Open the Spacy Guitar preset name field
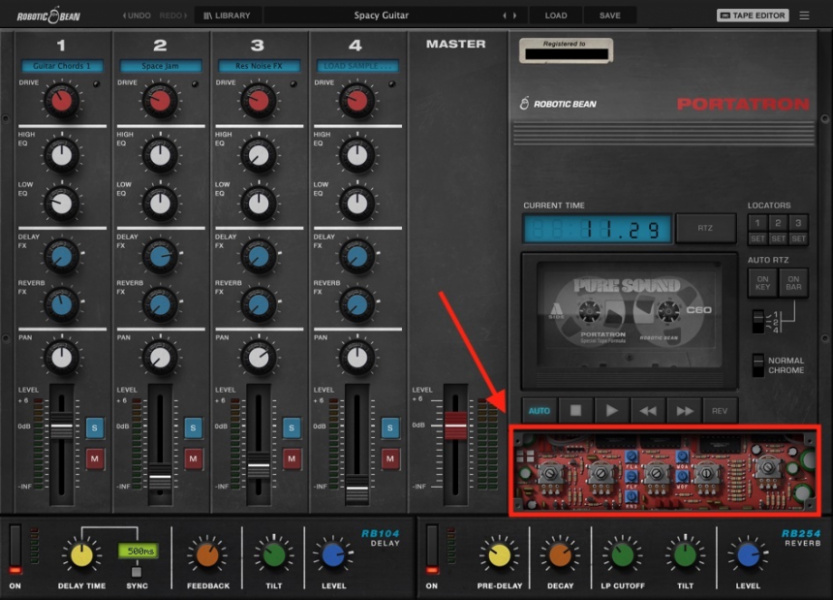Screen dimensions: 833x600 (381, 15)
